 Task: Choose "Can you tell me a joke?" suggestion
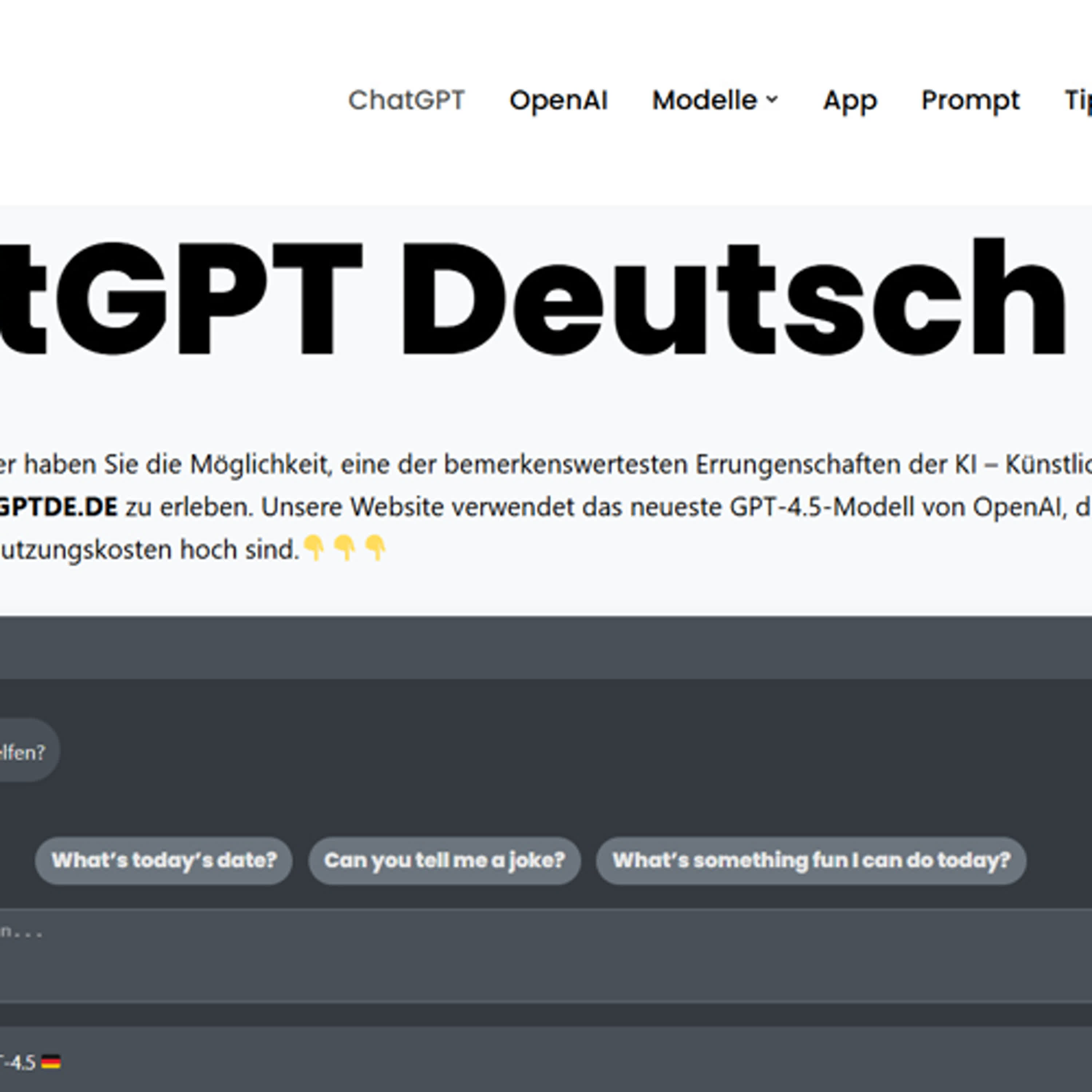tap(444, 860)
